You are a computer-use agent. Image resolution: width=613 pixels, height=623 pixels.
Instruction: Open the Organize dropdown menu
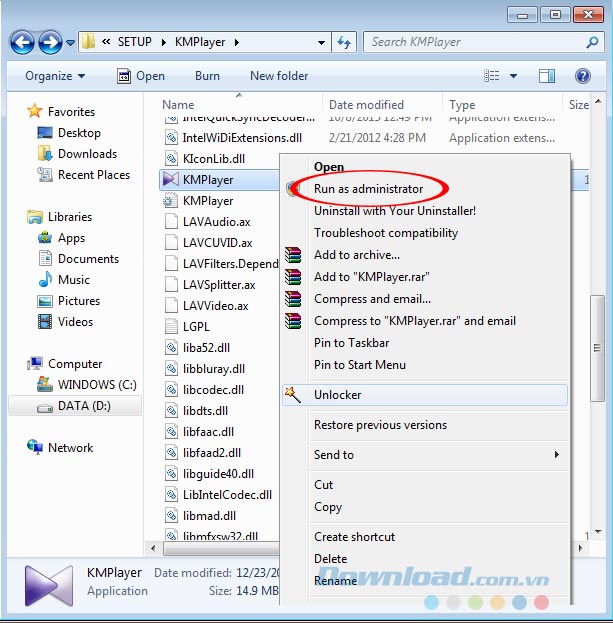coord(55,76)
